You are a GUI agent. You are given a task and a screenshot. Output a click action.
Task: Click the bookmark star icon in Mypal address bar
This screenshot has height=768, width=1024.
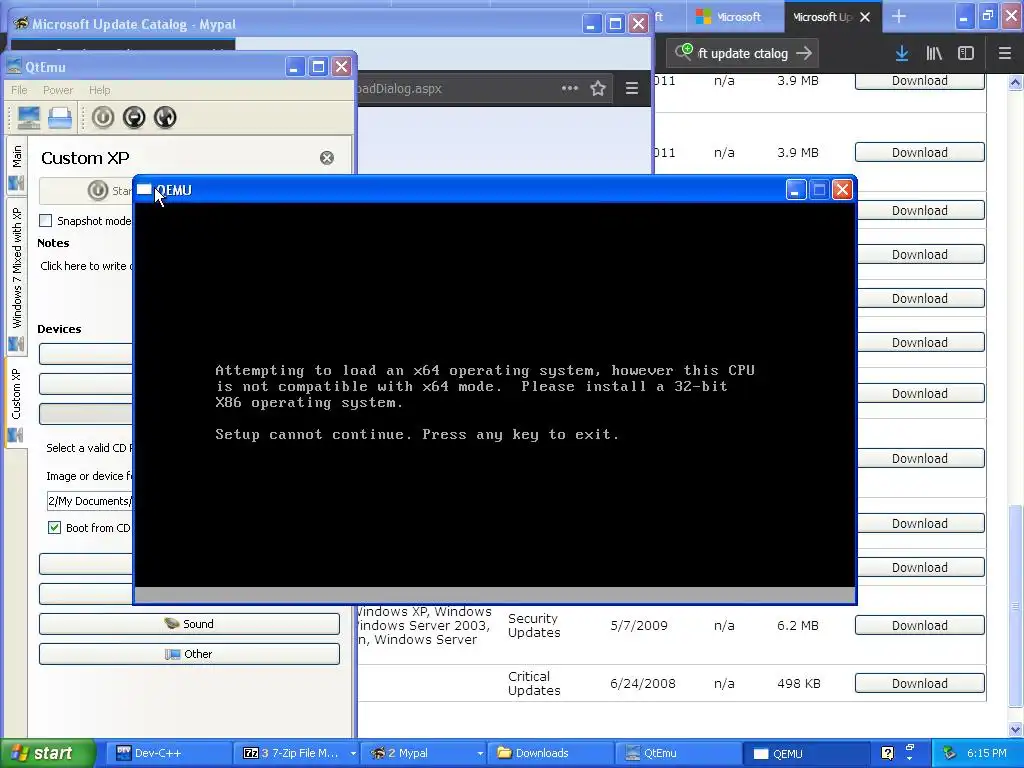[598, 88]
